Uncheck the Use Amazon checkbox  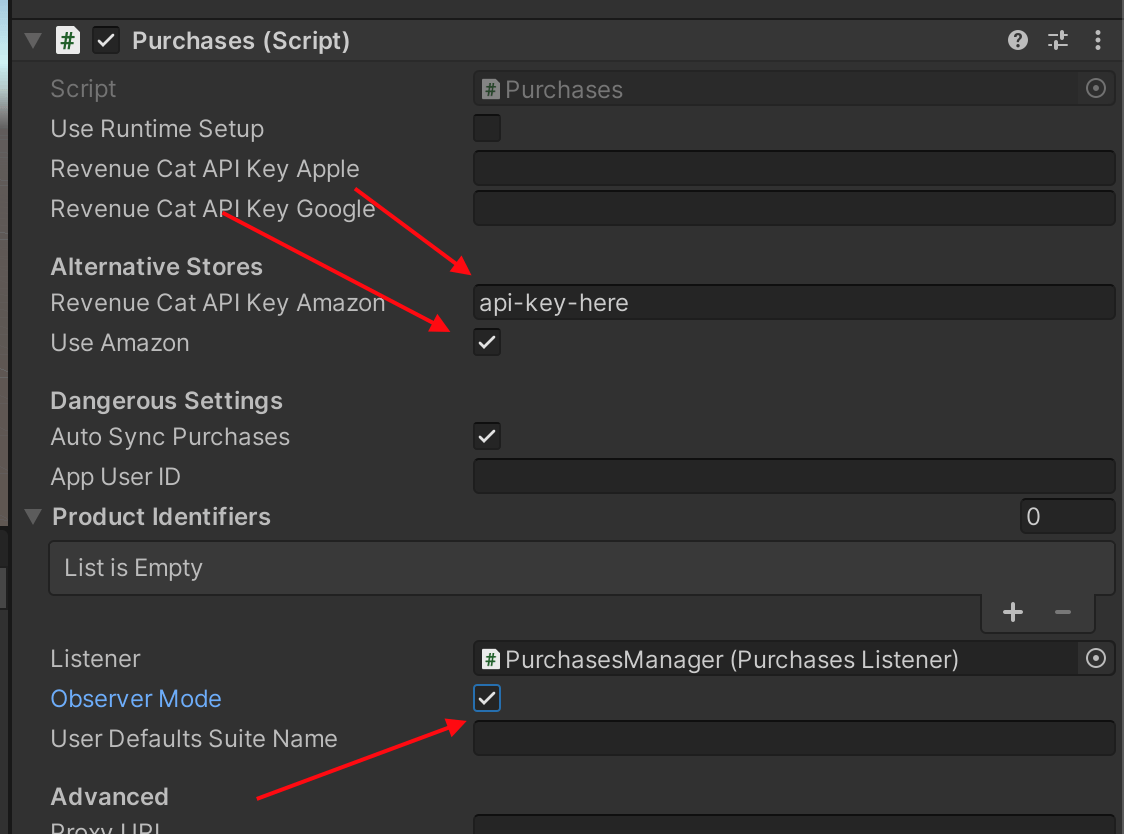pos(487,343)
